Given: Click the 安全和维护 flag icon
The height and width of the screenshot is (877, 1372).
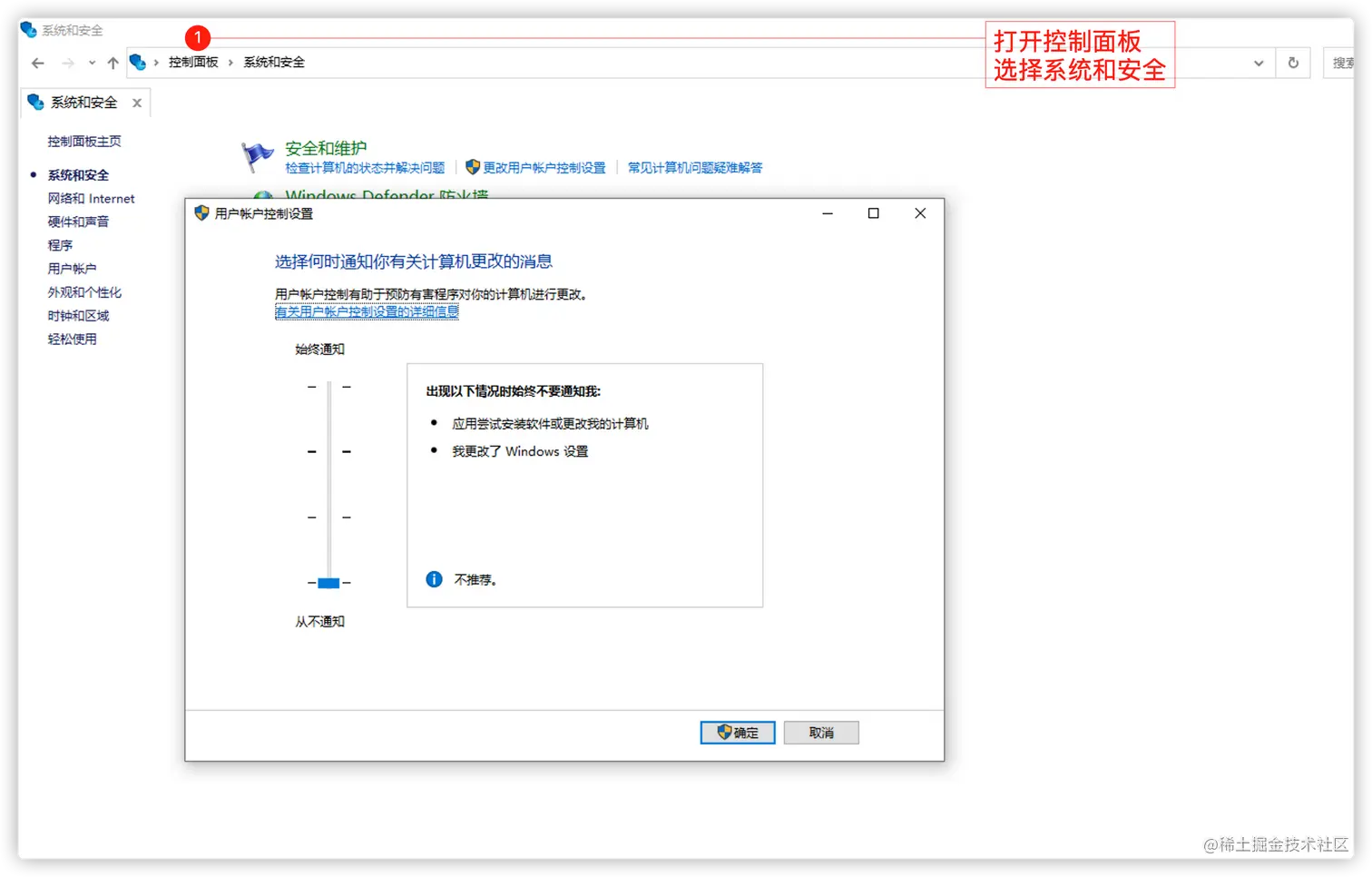Looking at the screenshot, I should click(257, 154).
